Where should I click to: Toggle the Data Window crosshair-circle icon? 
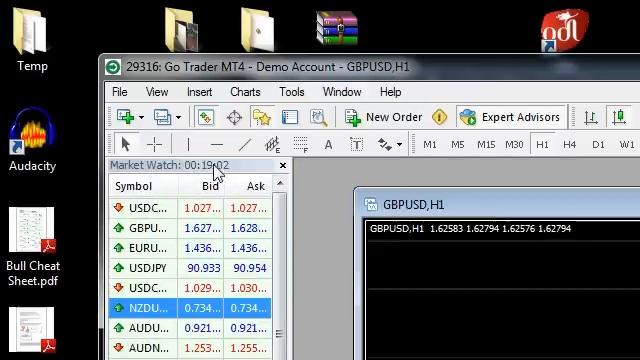click(234, 118)
